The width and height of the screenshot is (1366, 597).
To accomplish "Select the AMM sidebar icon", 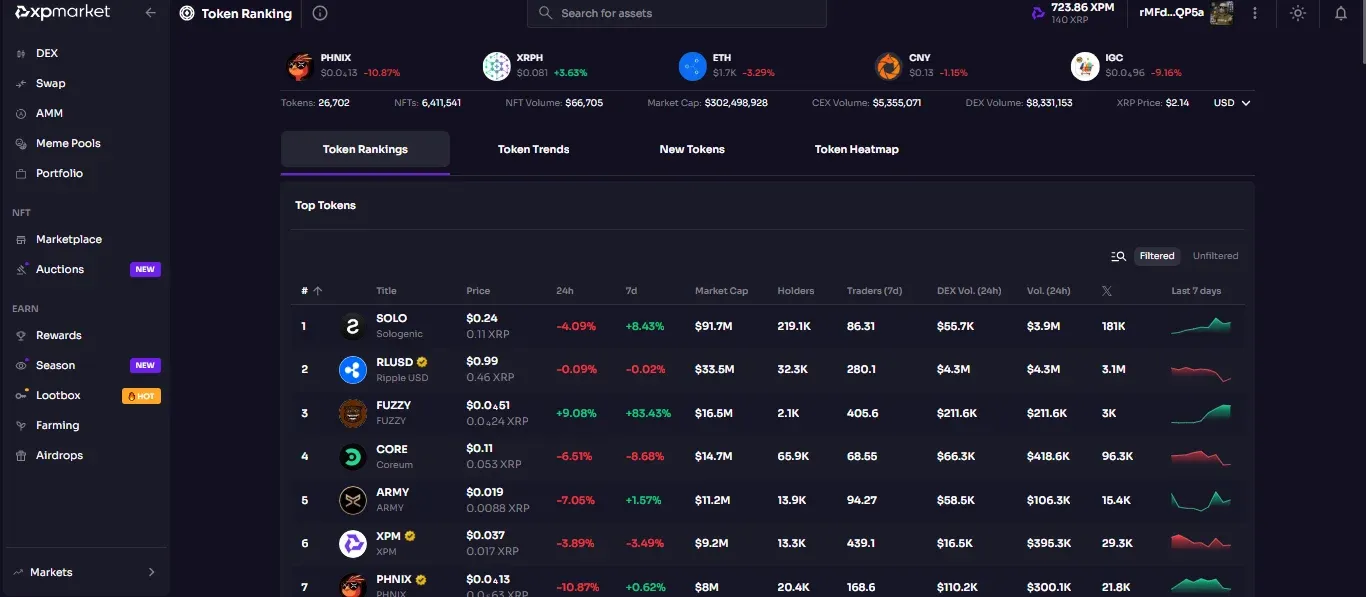I will point(21,113).
